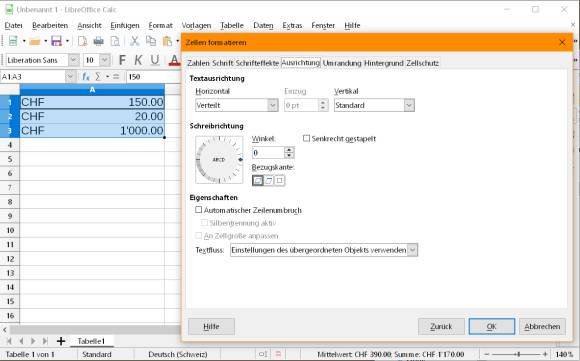Click the Print icon

[x=98, y=41]
